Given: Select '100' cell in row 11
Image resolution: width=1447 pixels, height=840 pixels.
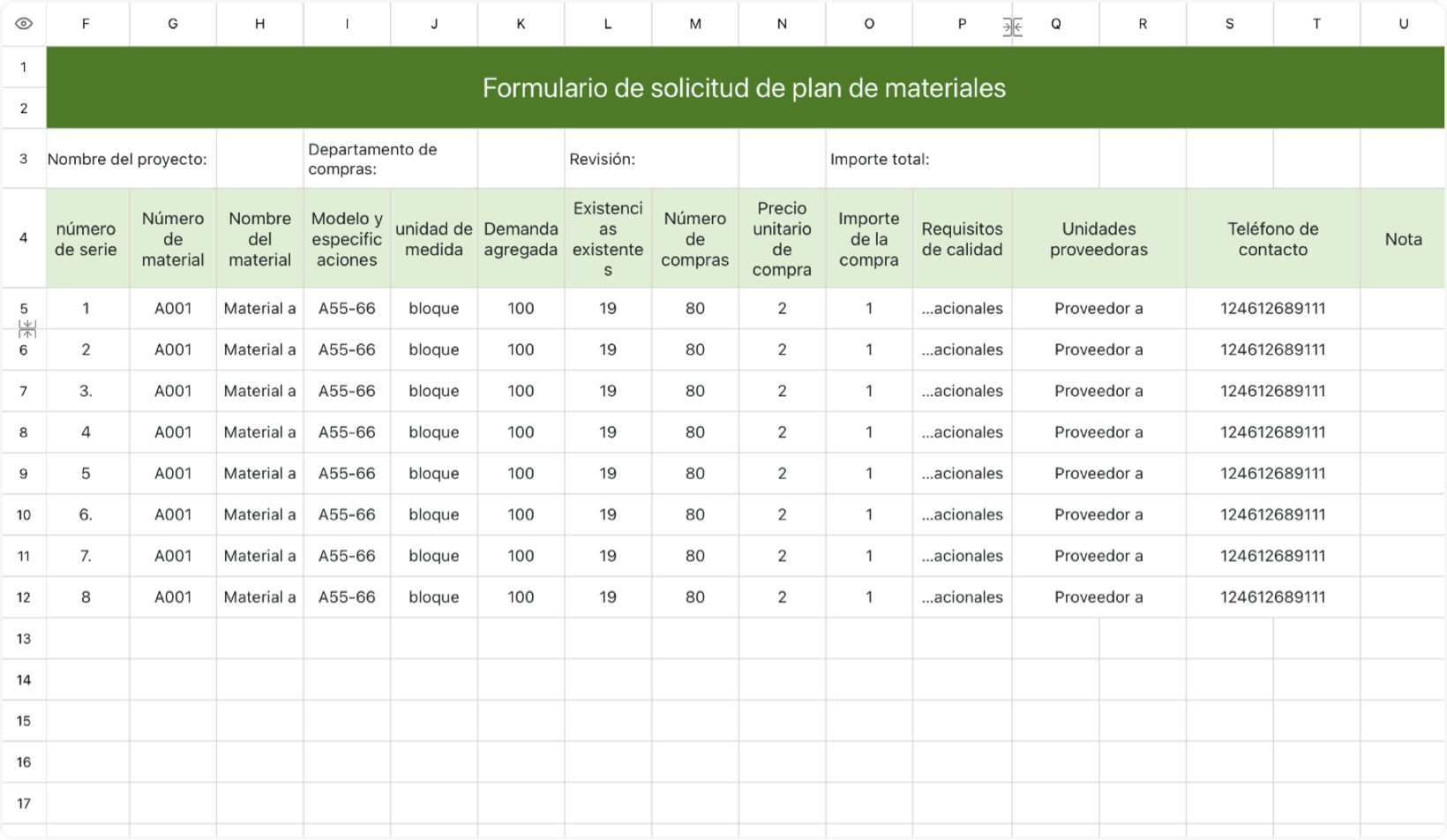Looking at the screenshot, I should [521, 556].
